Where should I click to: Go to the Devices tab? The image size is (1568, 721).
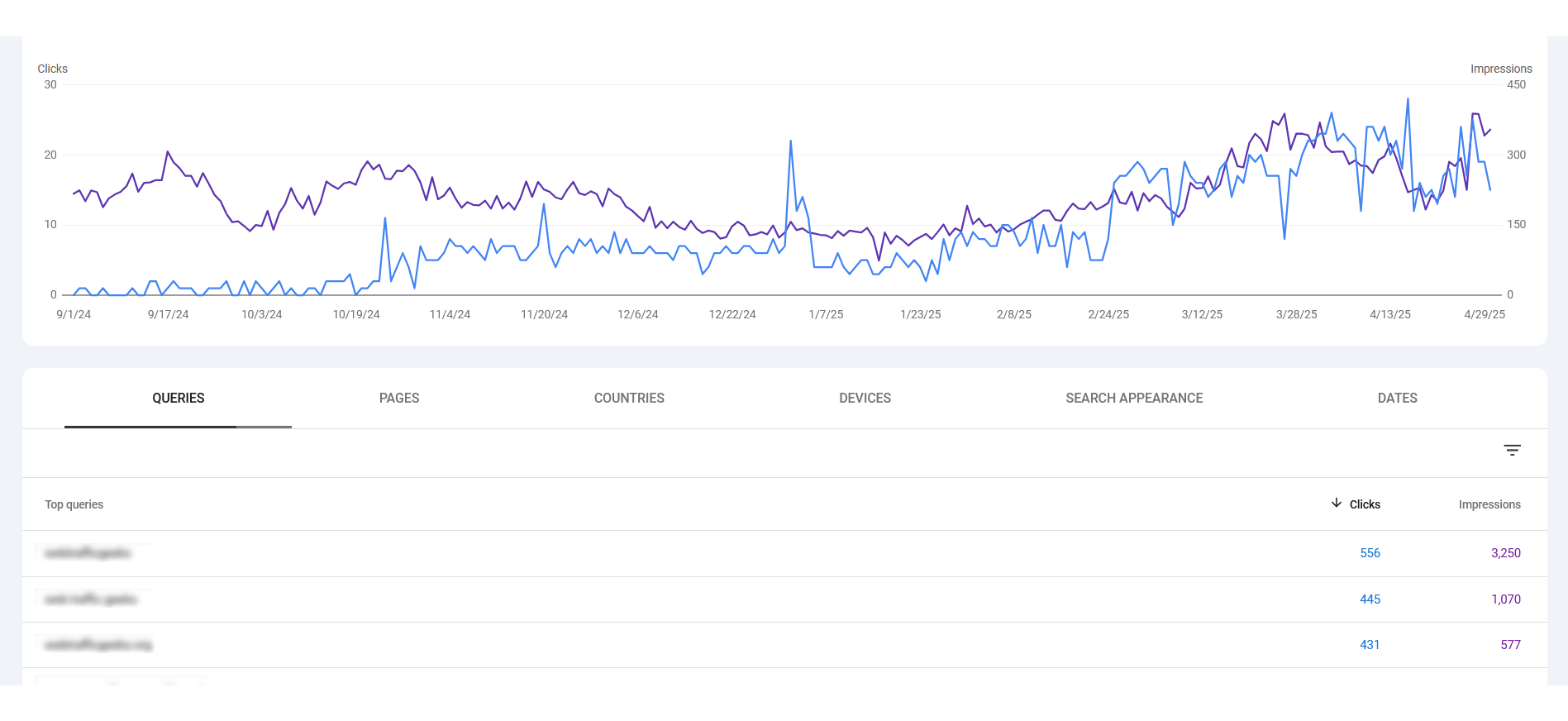865,399
